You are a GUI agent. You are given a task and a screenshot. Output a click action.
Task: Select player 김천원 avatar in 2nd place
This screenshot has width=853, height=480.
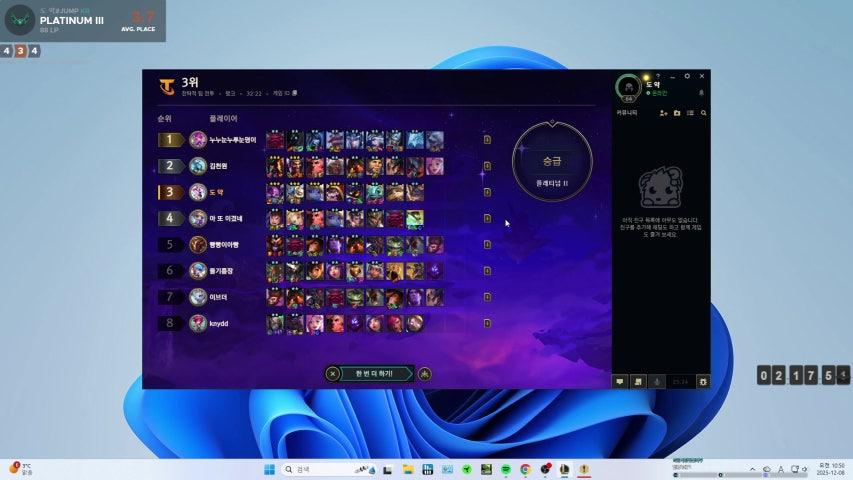198,166
